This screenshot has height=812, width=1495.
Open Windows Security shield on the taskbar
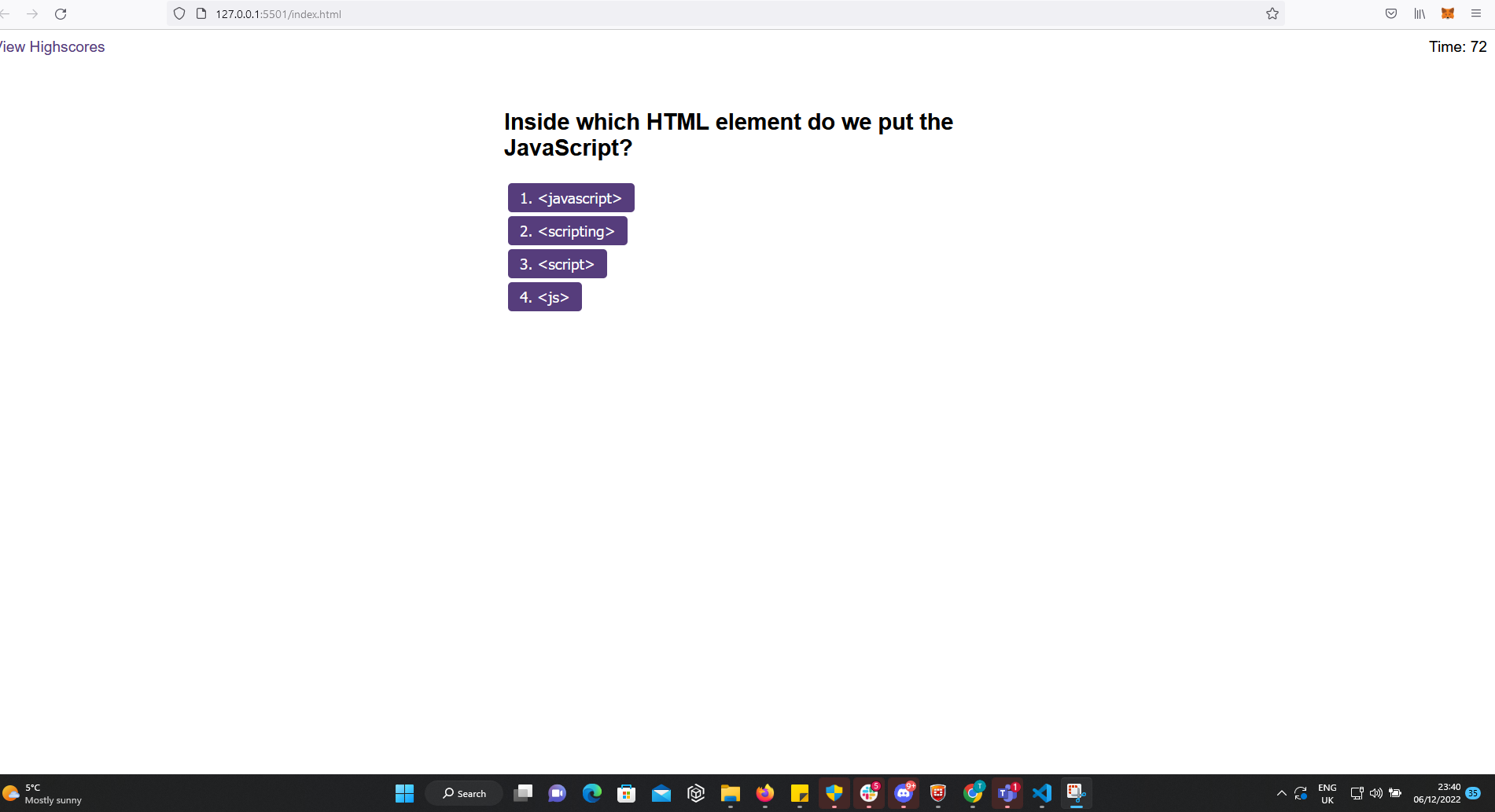coord(834,793)
